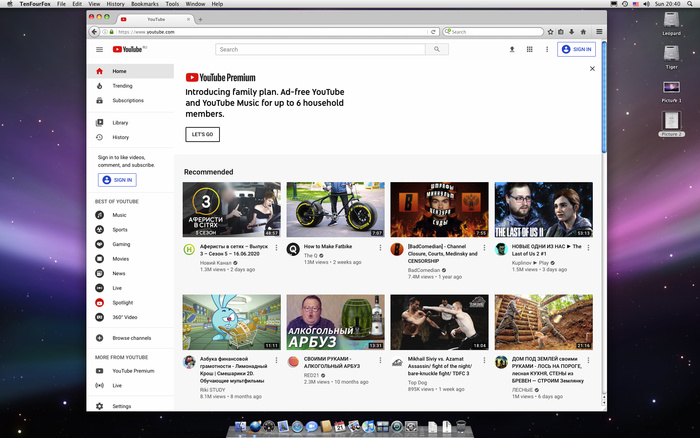This screenshot has height=438, width=700.
Task: Open Subscriptions in the sidebar
Action: pos(130,100)
